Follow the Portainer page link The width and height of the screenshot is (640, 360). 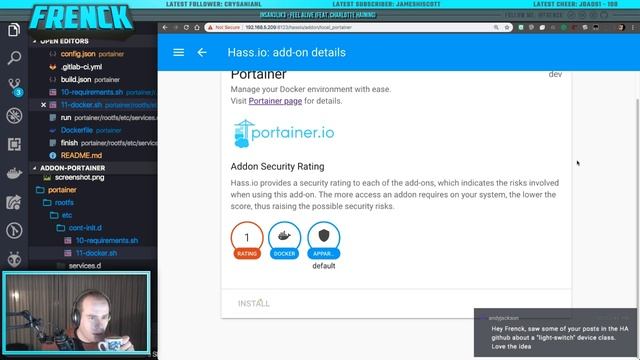(x=275, y=101)
